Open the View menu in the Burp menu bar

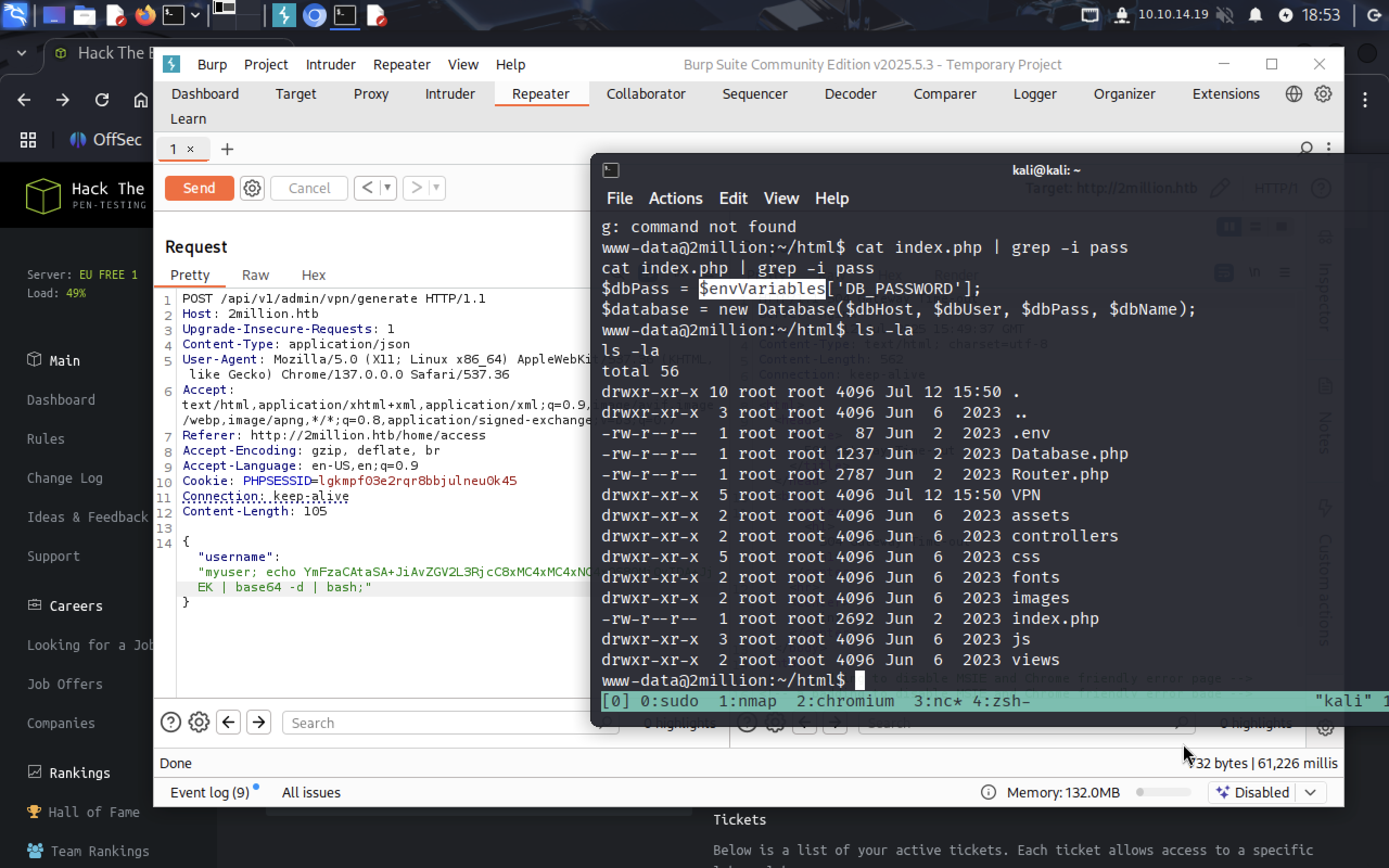(x=463, y=65)
